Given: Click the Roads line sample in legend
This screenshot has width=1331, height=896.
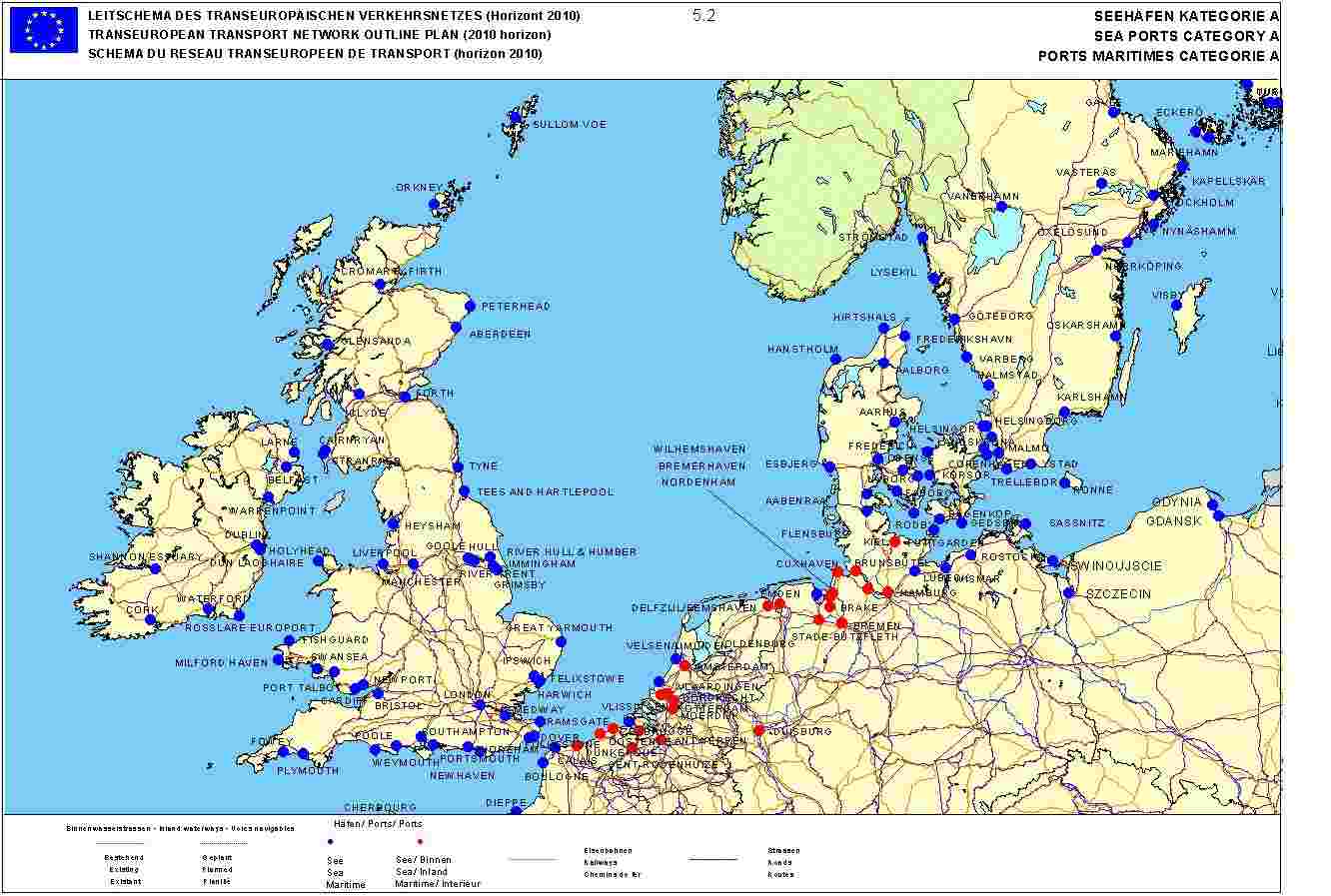Looking at the screenshot, I should (x=711, y=859).
